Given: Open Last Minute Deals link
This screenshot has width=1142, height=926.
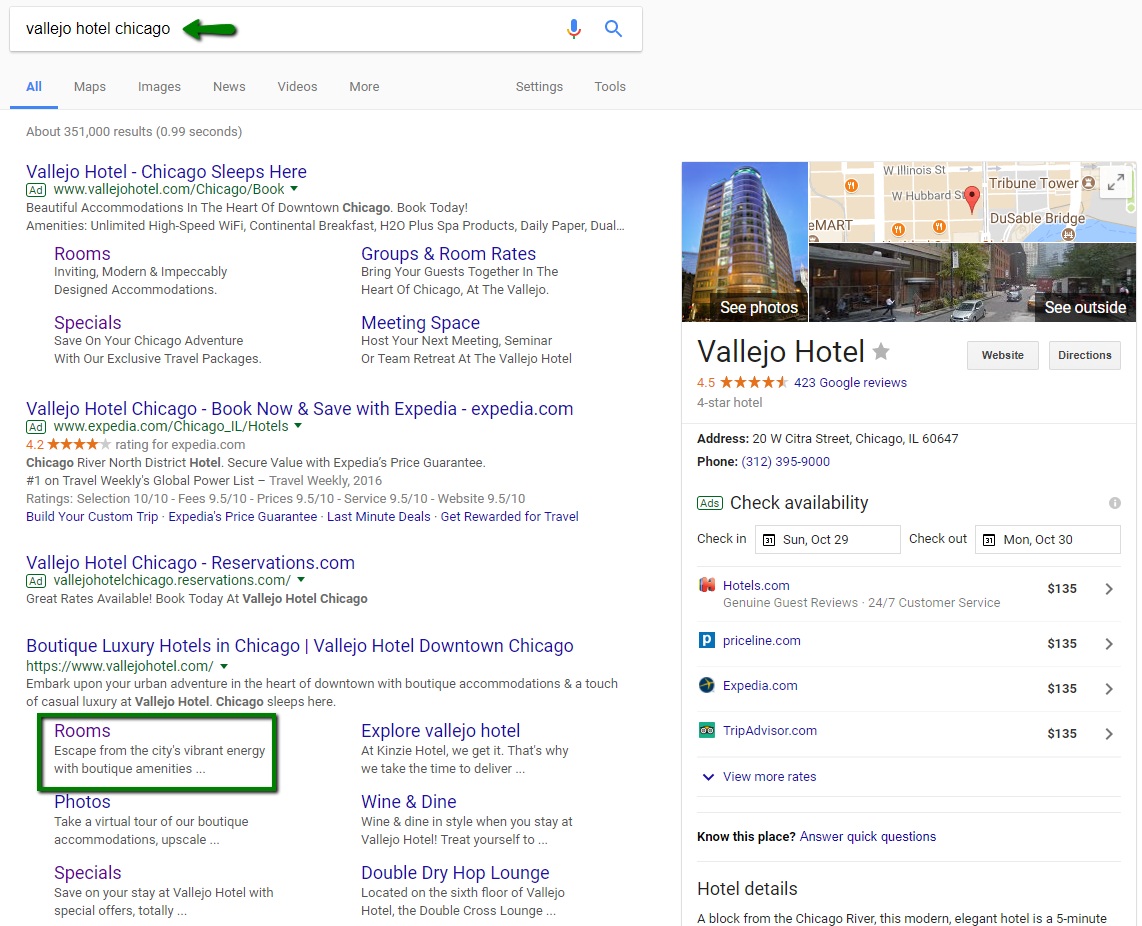Looking at the screenshot, I should tap(379, 517).
